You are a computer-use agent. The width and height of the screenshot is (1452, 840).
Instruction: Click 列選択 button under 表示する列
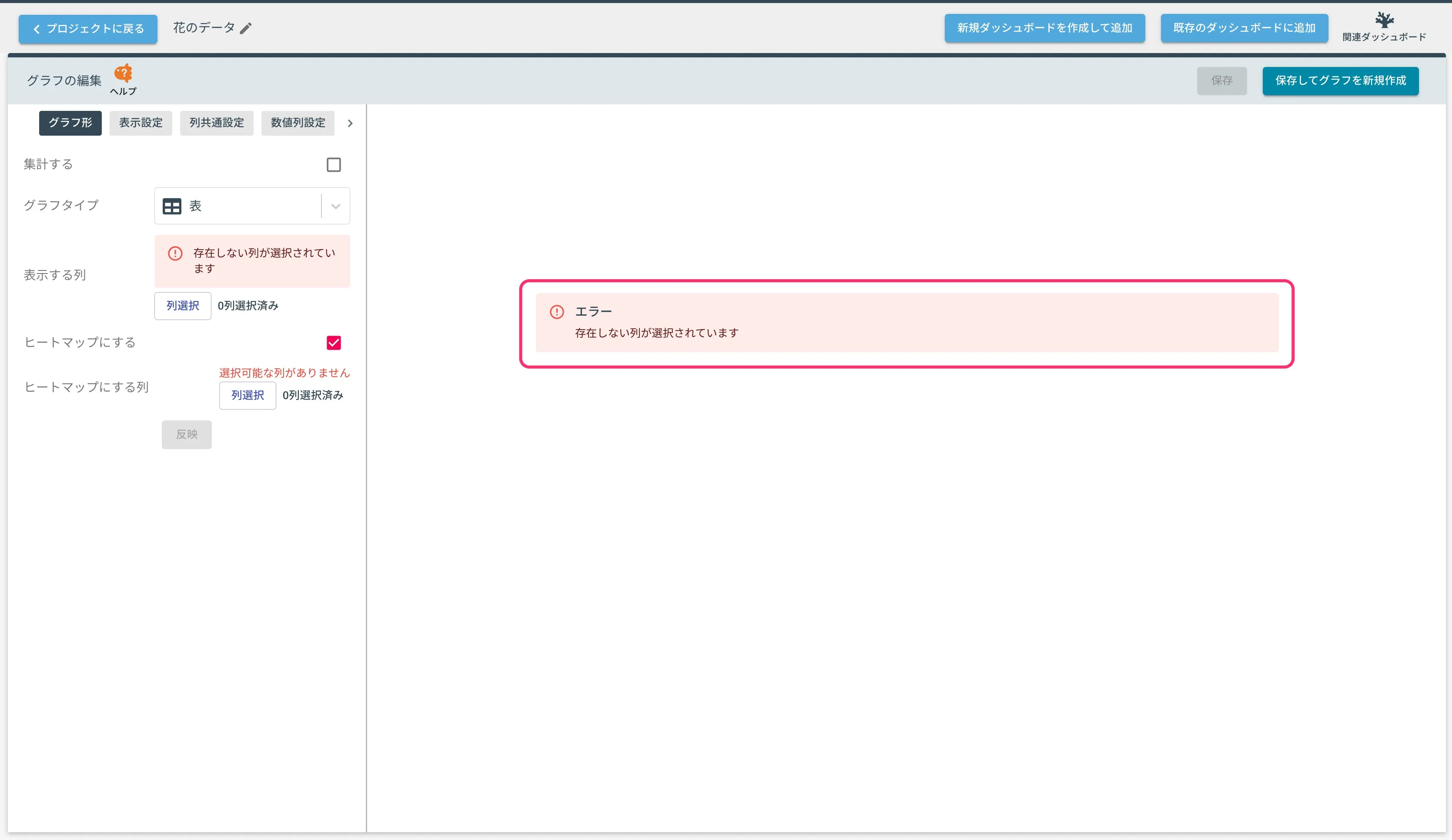tap(183, 306)
